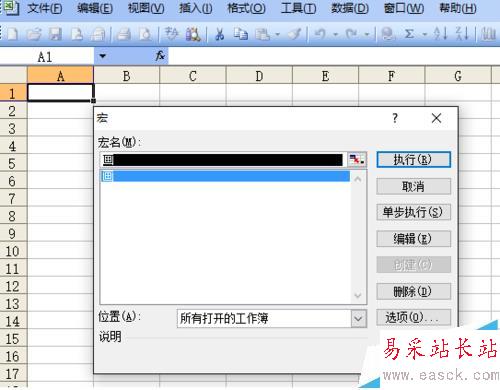The height and width of the screenshot is (390, 500).
Task: Expand the Paste options dropdown arrow
Action: [x=277, y=34]
